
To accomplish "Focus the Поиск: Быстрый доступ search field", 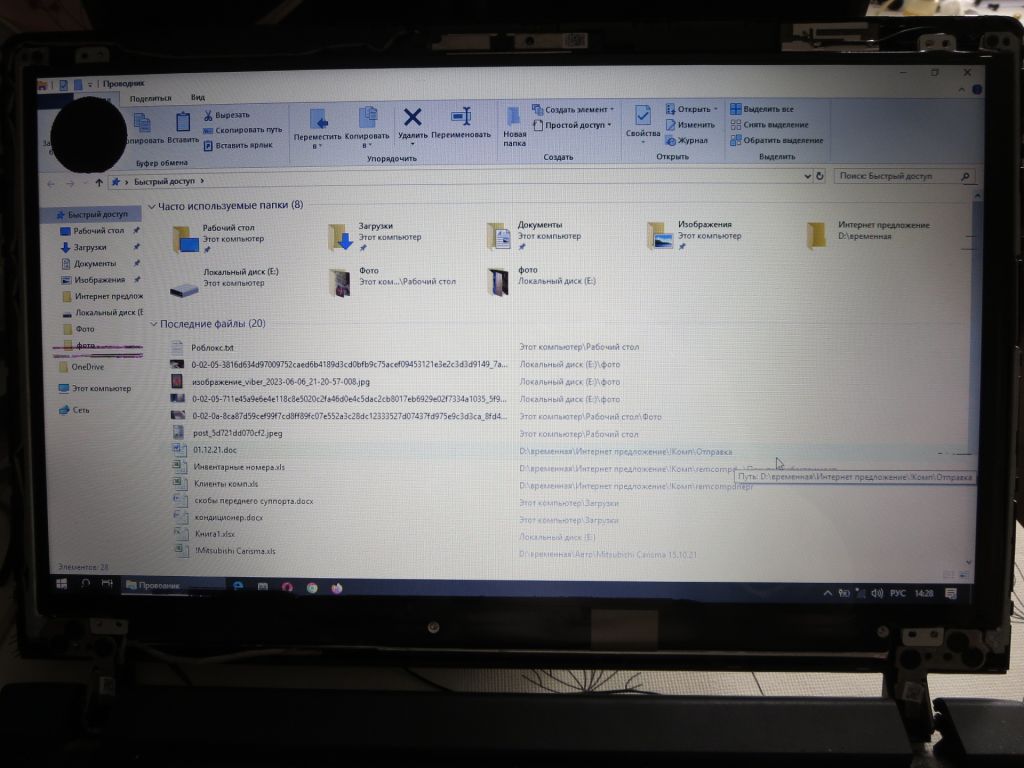I will point(904,176).
